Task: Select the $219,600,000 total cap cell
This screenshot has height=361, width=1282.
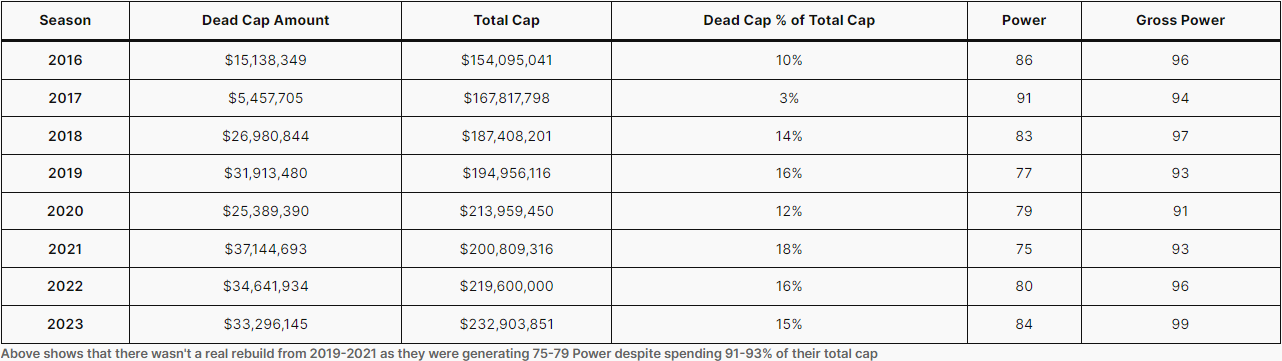Action: (506, 286)
